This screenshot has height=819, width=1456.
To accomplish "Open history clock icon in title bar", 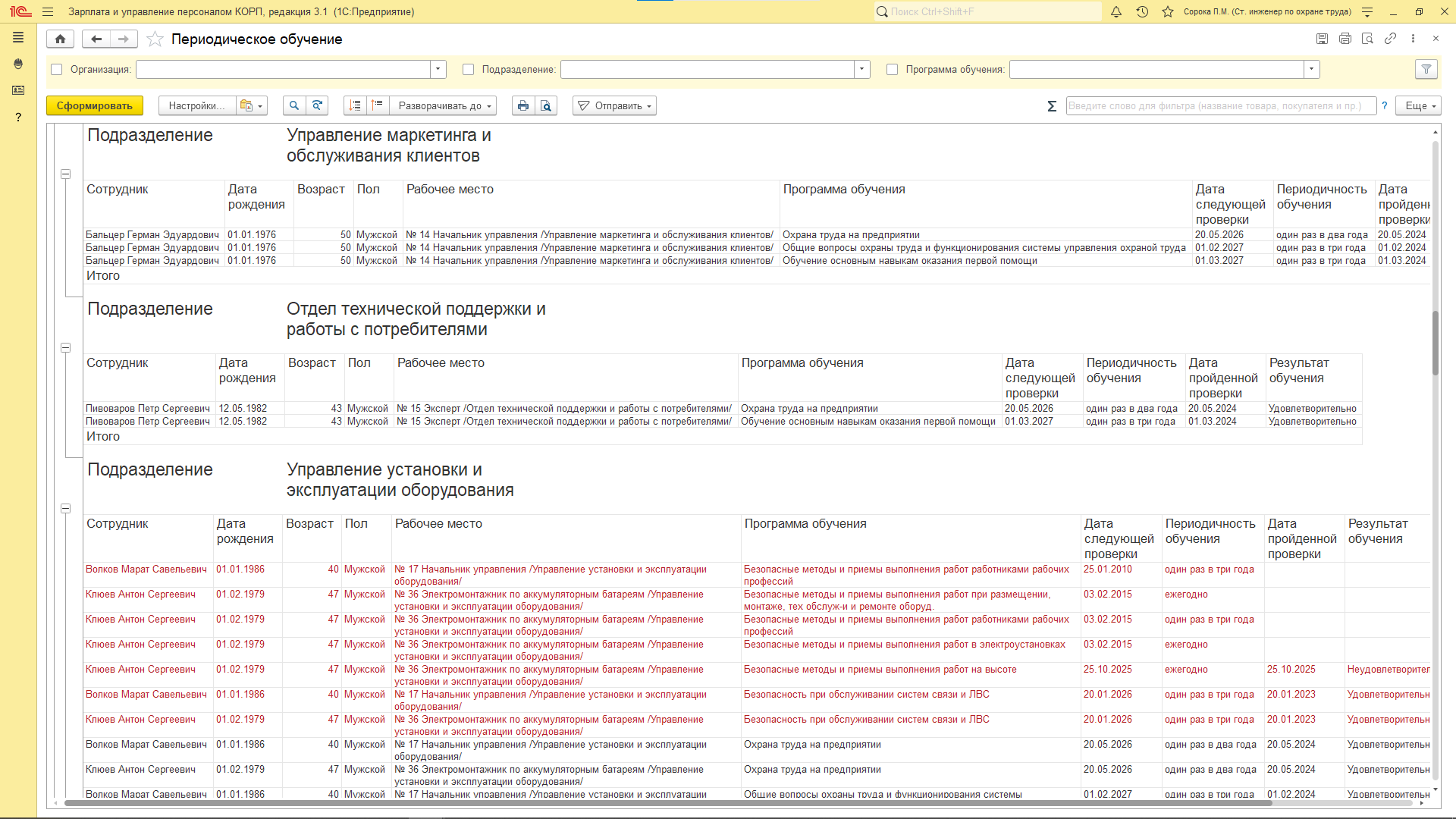I will (1142, 12).
